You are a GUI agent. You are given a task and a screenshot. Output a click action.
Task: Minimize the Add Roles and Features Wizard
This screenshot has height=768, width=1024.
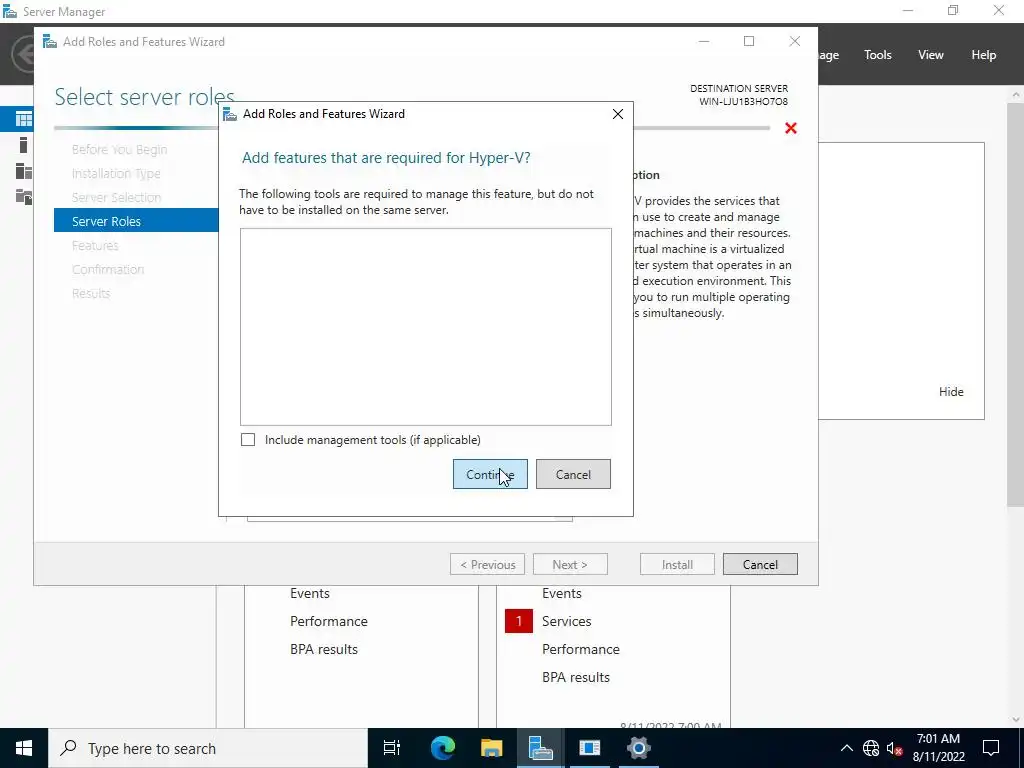(x=704, y=41)
